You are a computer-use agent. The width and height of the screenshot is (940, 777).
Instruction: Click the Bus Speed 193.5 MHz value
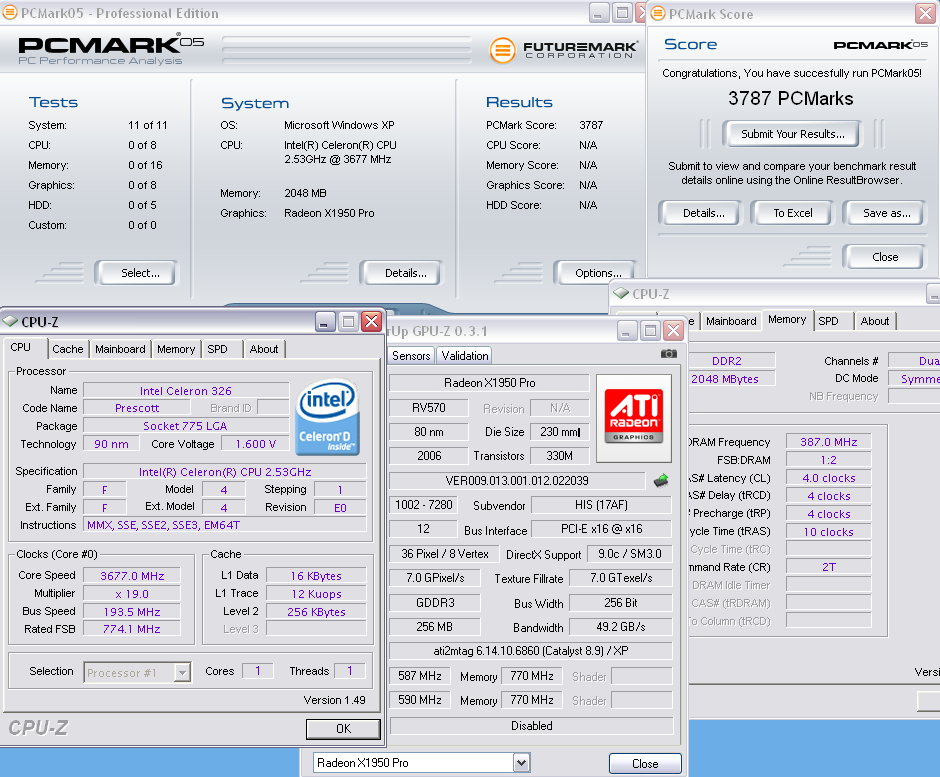click(132, 612)
